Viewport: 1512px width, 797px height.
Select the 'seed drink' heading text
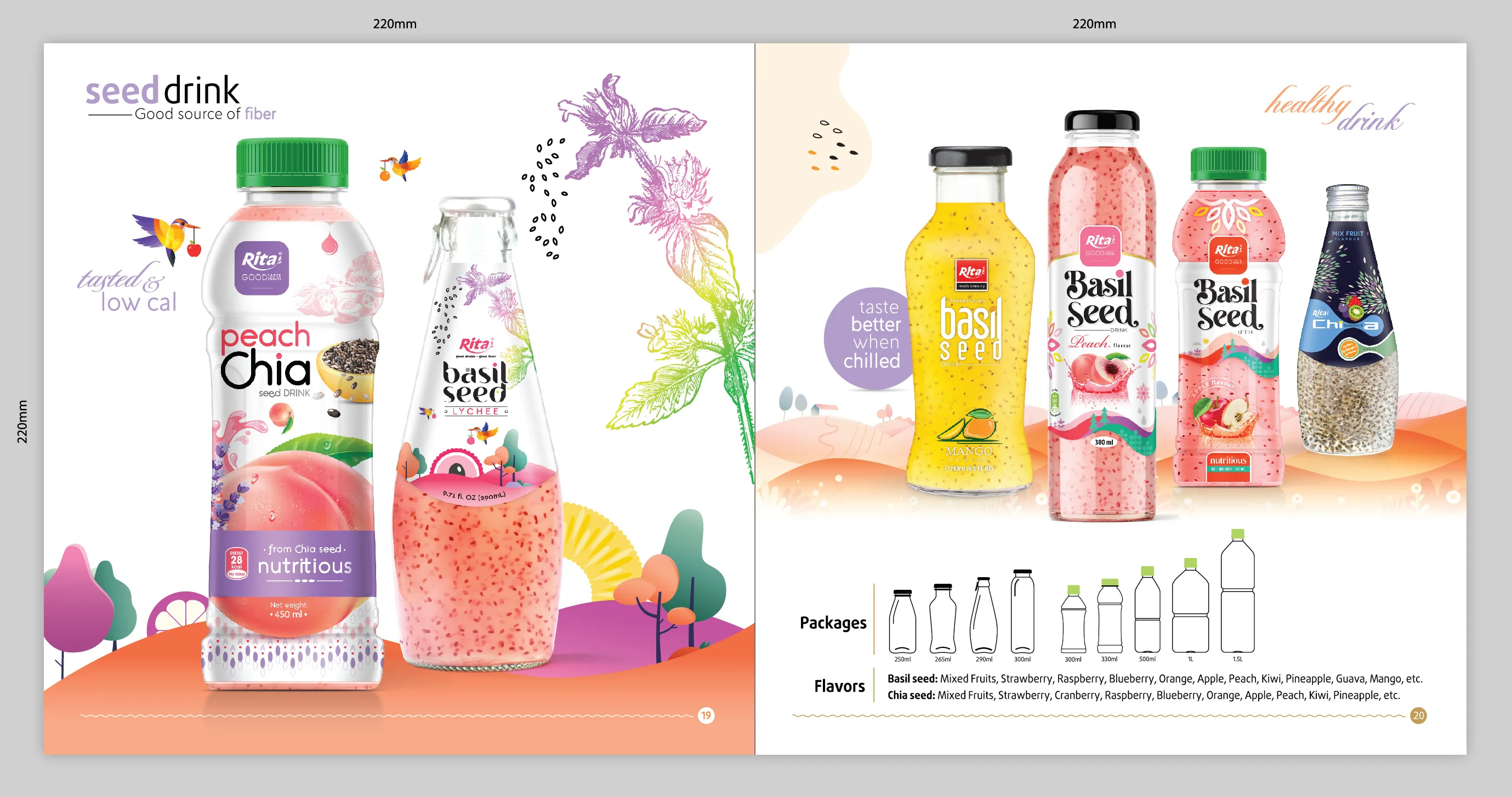pyautogui.click(x=163, y=90)
